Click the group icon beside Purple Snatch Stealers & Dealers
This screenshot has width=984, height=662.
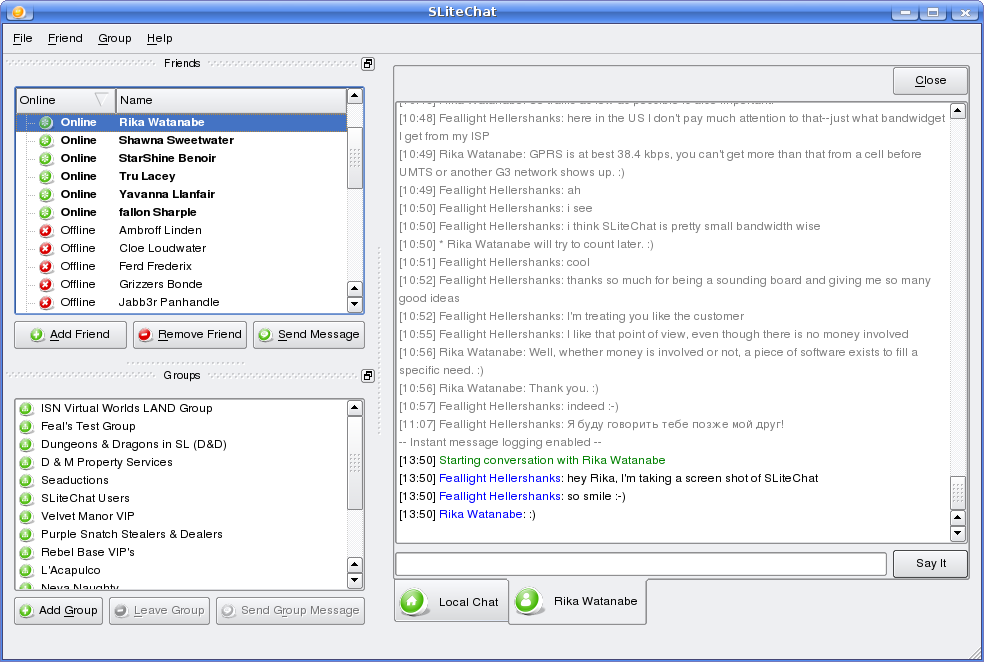26,535
